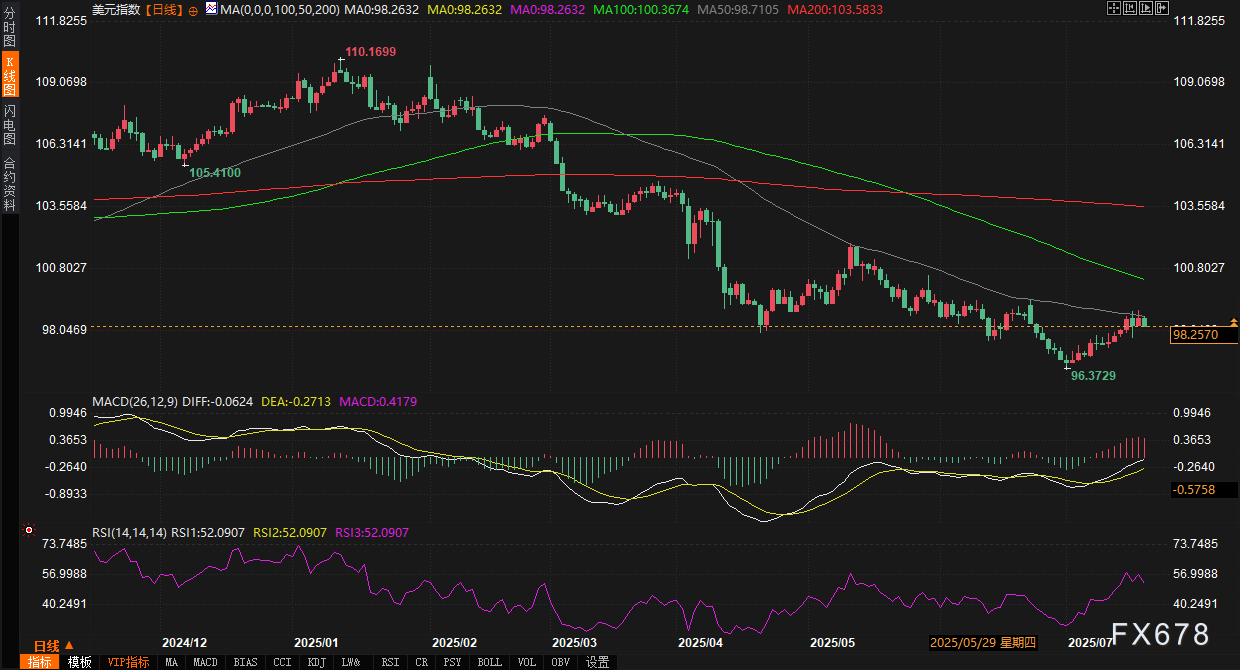This screenshot has height=670, width=1240.
Task: Click the orange circle-plus icon beside 日线
Action: pos(193,10)
